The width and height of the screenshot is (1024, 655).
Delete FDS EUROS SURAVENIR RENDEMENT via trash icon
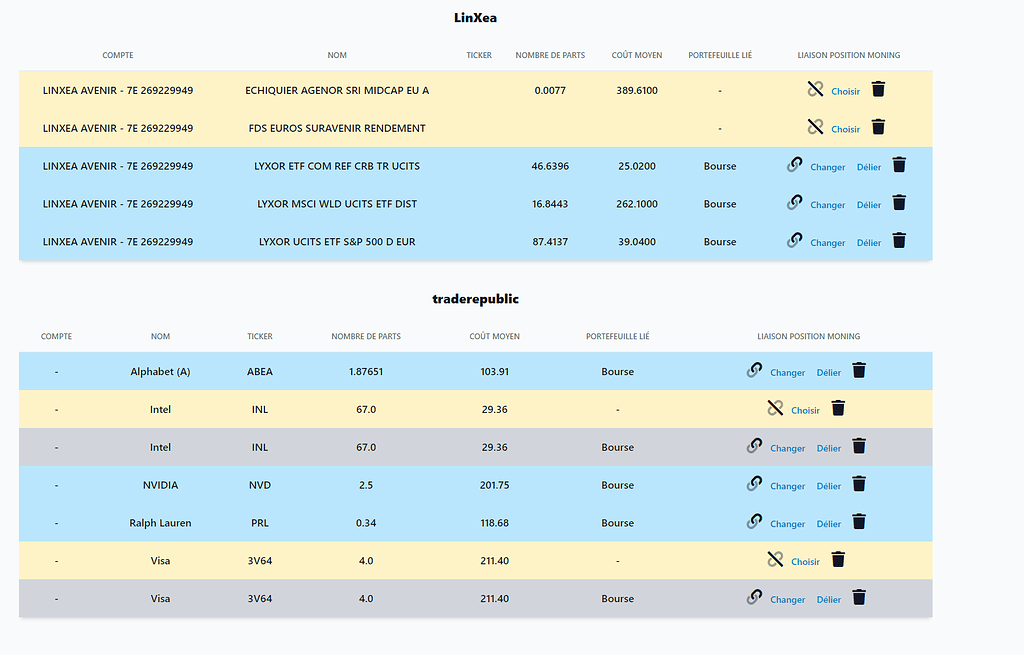point(878,127)
